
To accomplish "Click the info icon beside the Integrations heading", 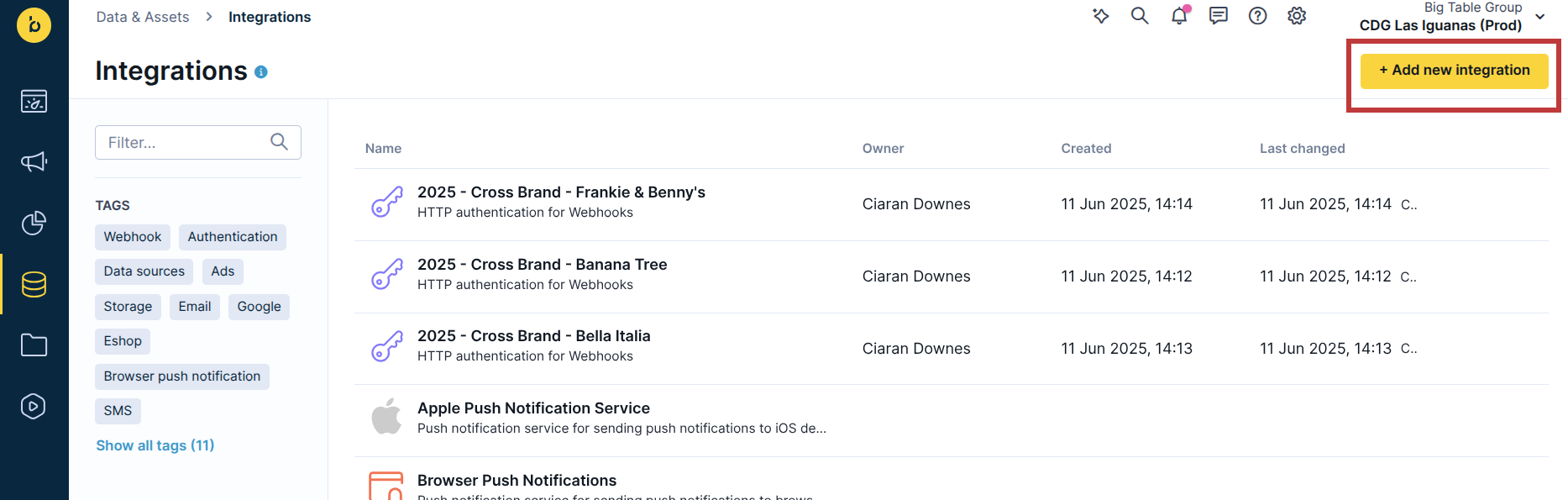I will tap(261, 72).
